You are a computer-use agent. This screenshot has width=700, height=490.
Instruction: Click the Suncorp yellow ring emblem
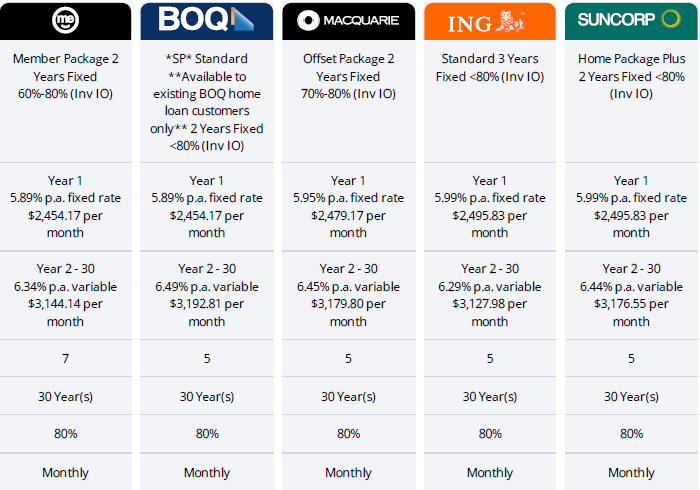(671, 19)
